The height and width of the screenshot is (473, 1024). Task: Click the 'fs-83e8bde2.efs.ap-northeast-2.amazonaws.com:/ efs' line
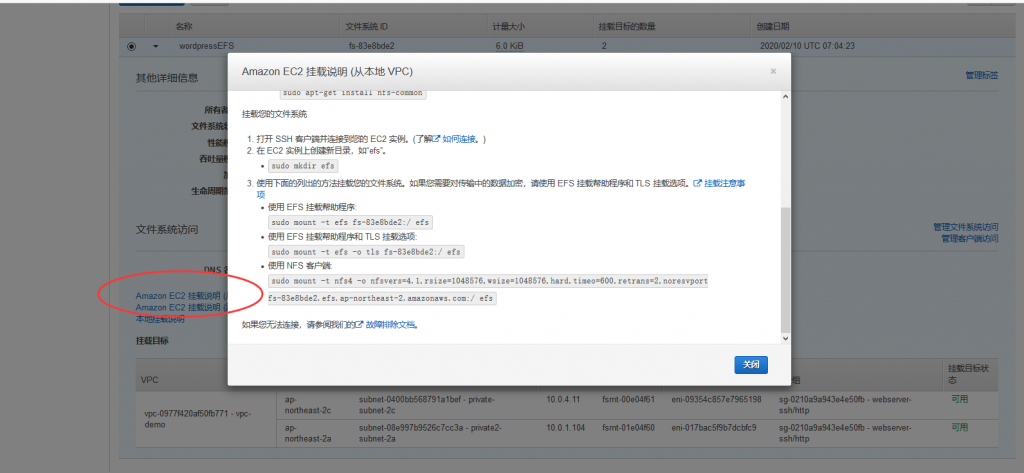[x=382, y=299]
